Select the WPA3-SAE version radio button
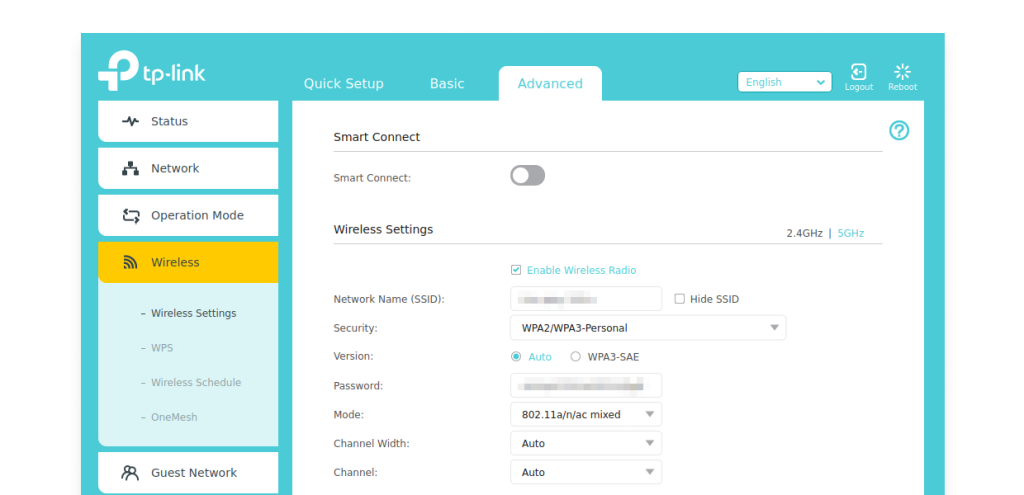The image size is (1024, 495). click(x=575, y=356)
